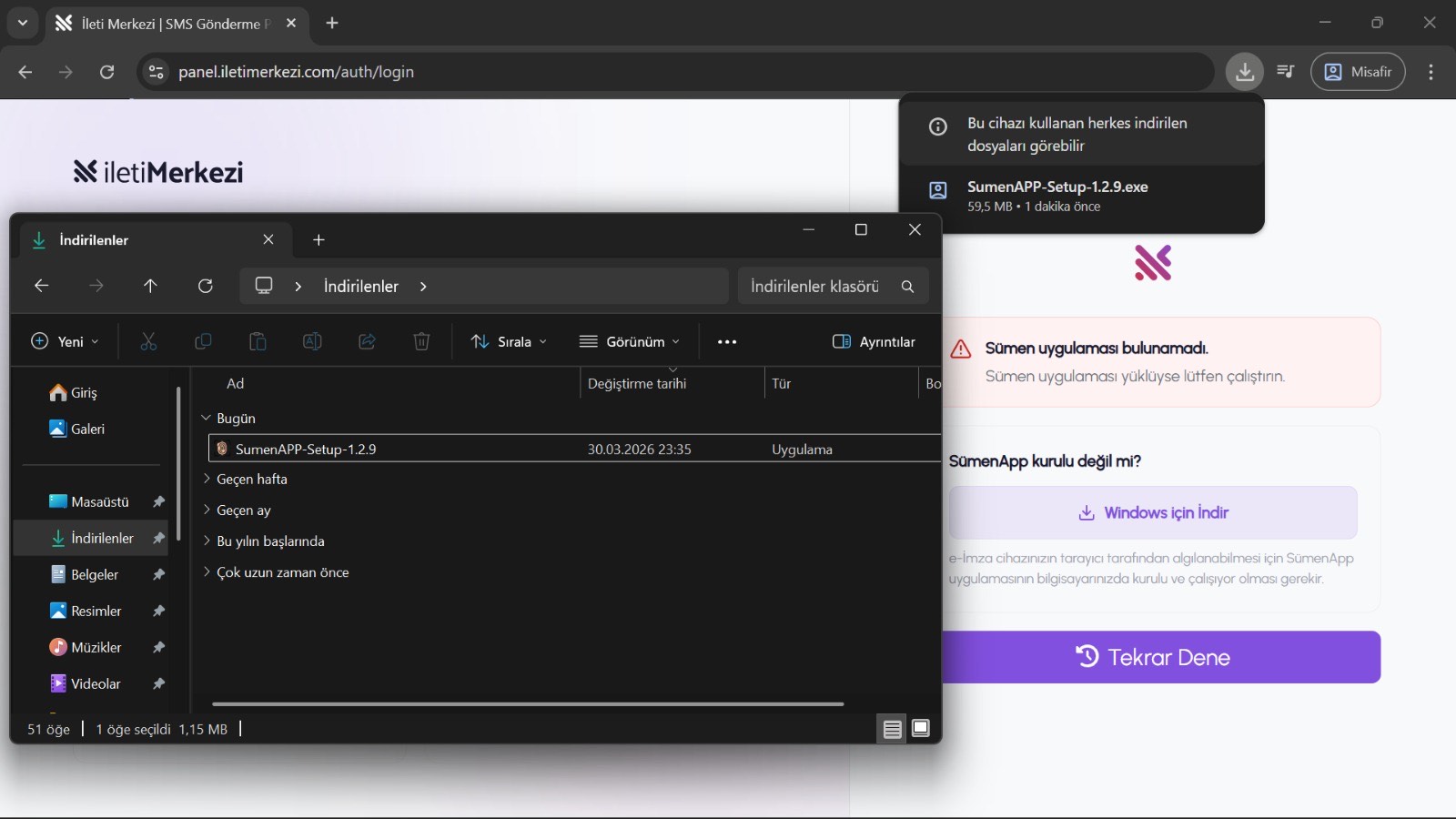Open the Sırala sort dropdown
Screen dimensions: 1456x819
(509, 341)
